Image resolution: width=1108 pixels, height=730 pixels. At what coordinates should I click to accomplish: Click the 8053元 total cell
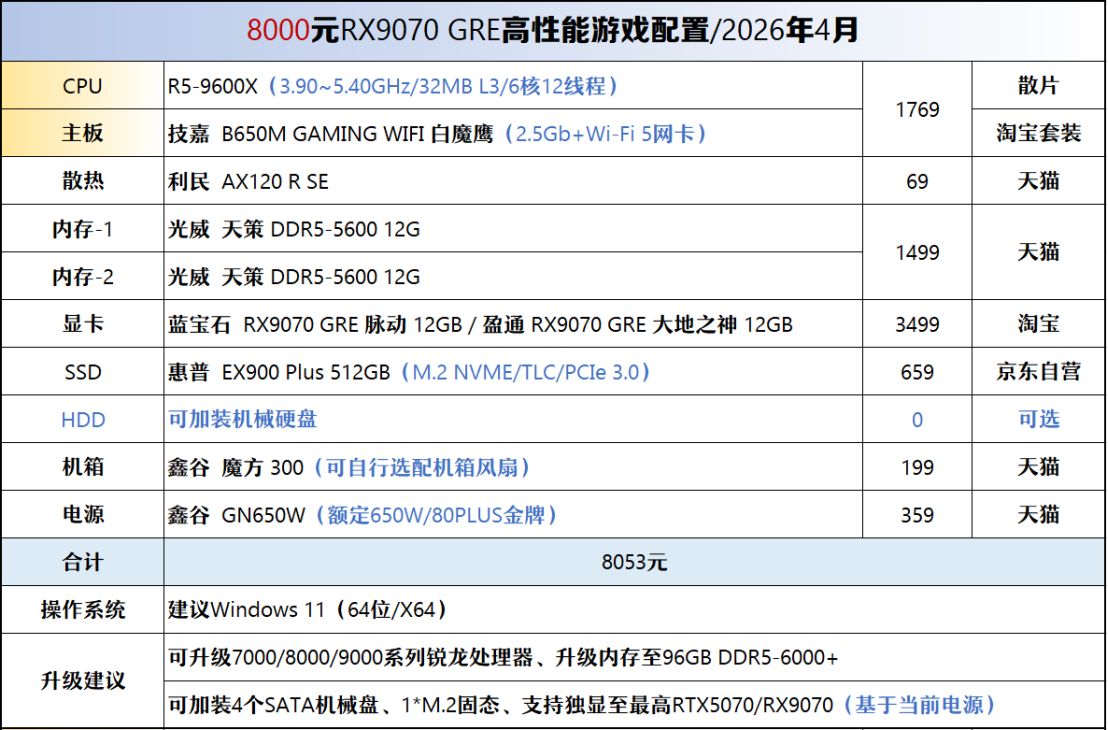(x=635, y=562)
